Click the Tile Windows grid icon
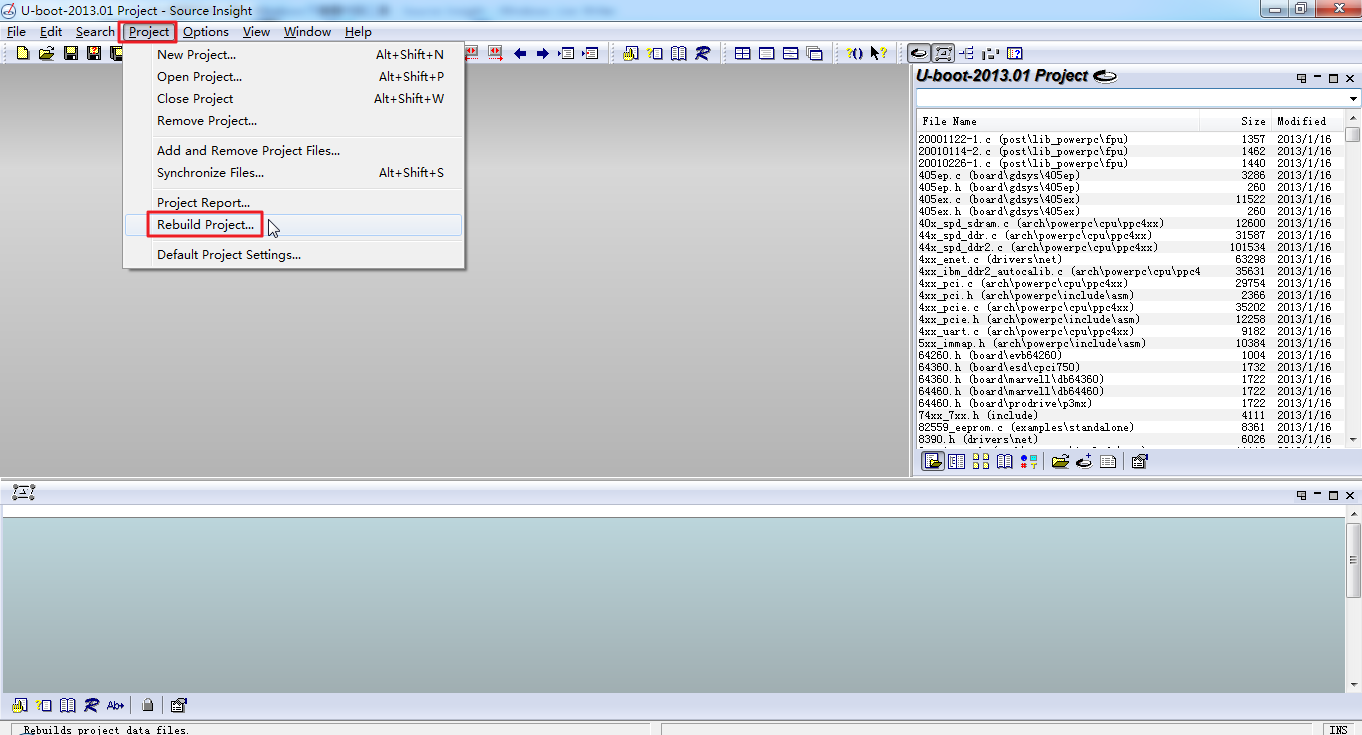The height and width of the screenshot is (735, 1362). pyautogui.click(x=742, y=53)
